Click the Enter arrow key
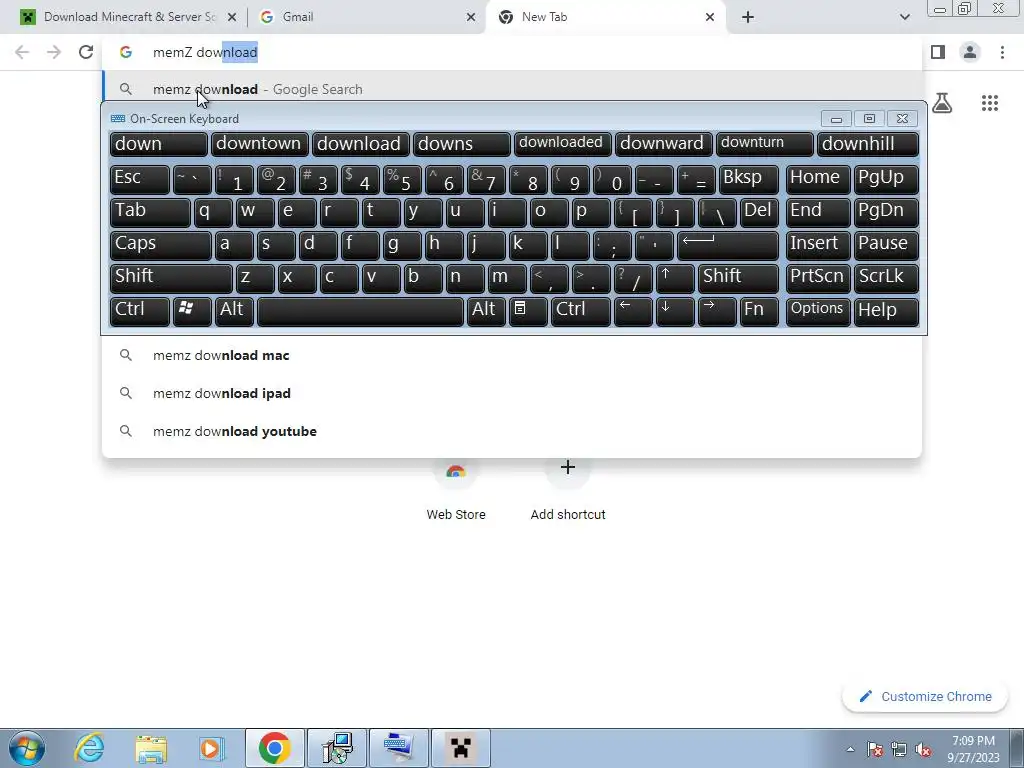 click(x=728, y=246)
